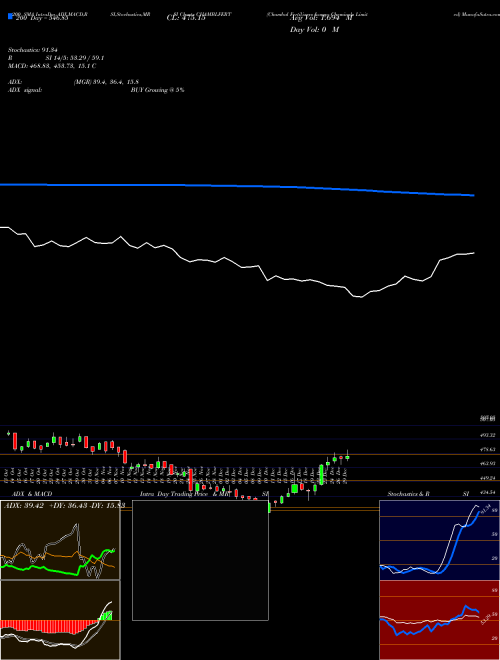Open the red RSI chart thumbnail
Screen dimensions: 500x660
[439, 620]
